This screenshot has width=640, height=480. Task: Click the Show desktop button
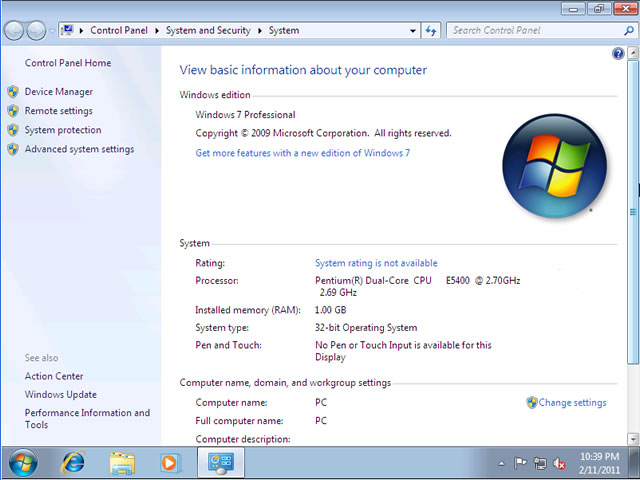635,463
